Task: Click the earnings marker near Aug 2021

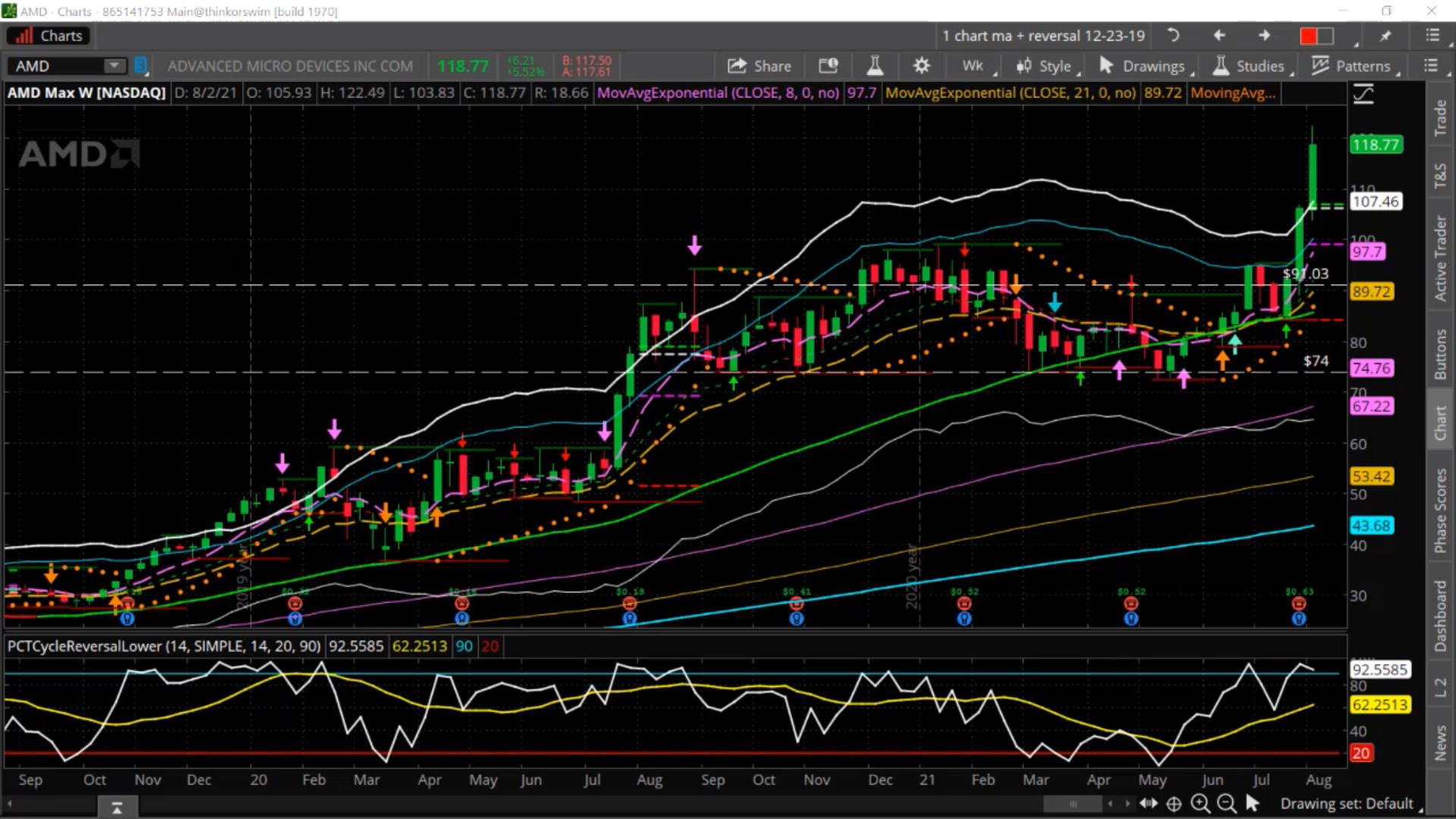Action: [1298, 604]
